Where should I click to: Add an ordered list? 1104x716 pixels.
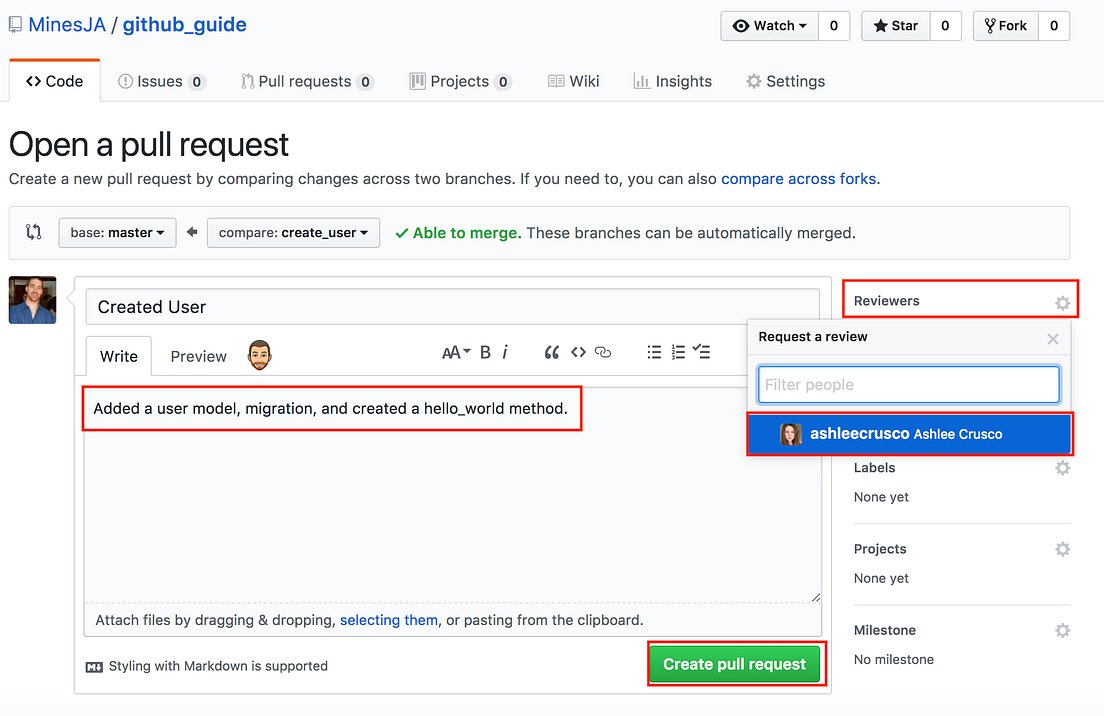coord(678,352)
